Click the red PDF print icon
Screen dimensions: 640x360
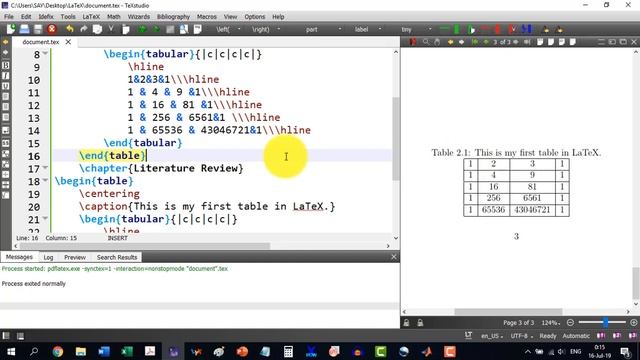[413, 42]
